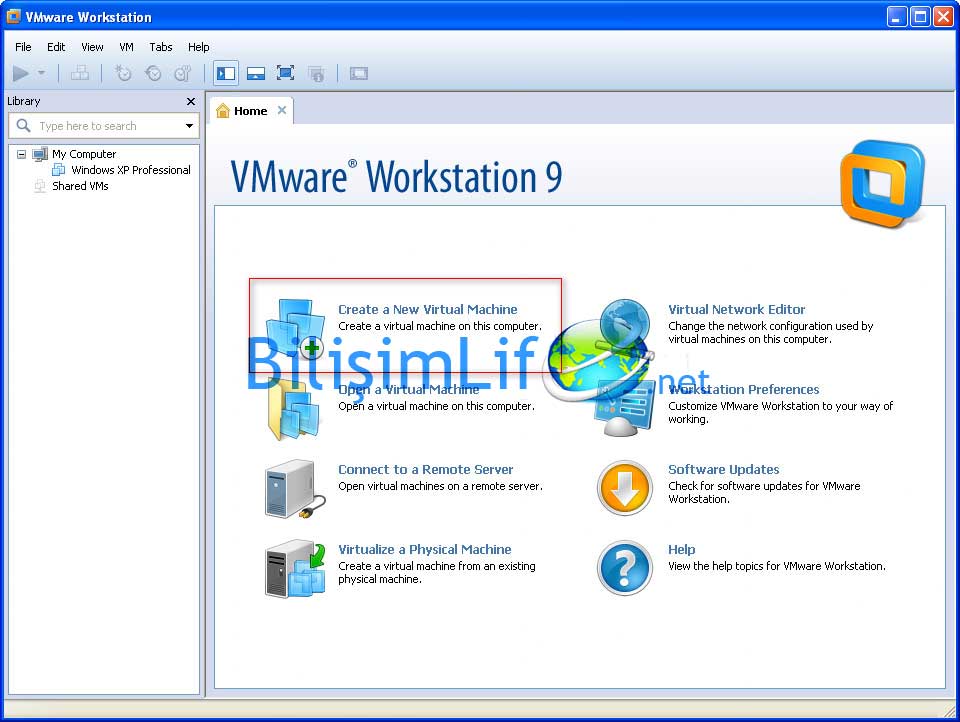Click the Software Updates download arrow icon
The image size is (960, 722).
point(624,488)
